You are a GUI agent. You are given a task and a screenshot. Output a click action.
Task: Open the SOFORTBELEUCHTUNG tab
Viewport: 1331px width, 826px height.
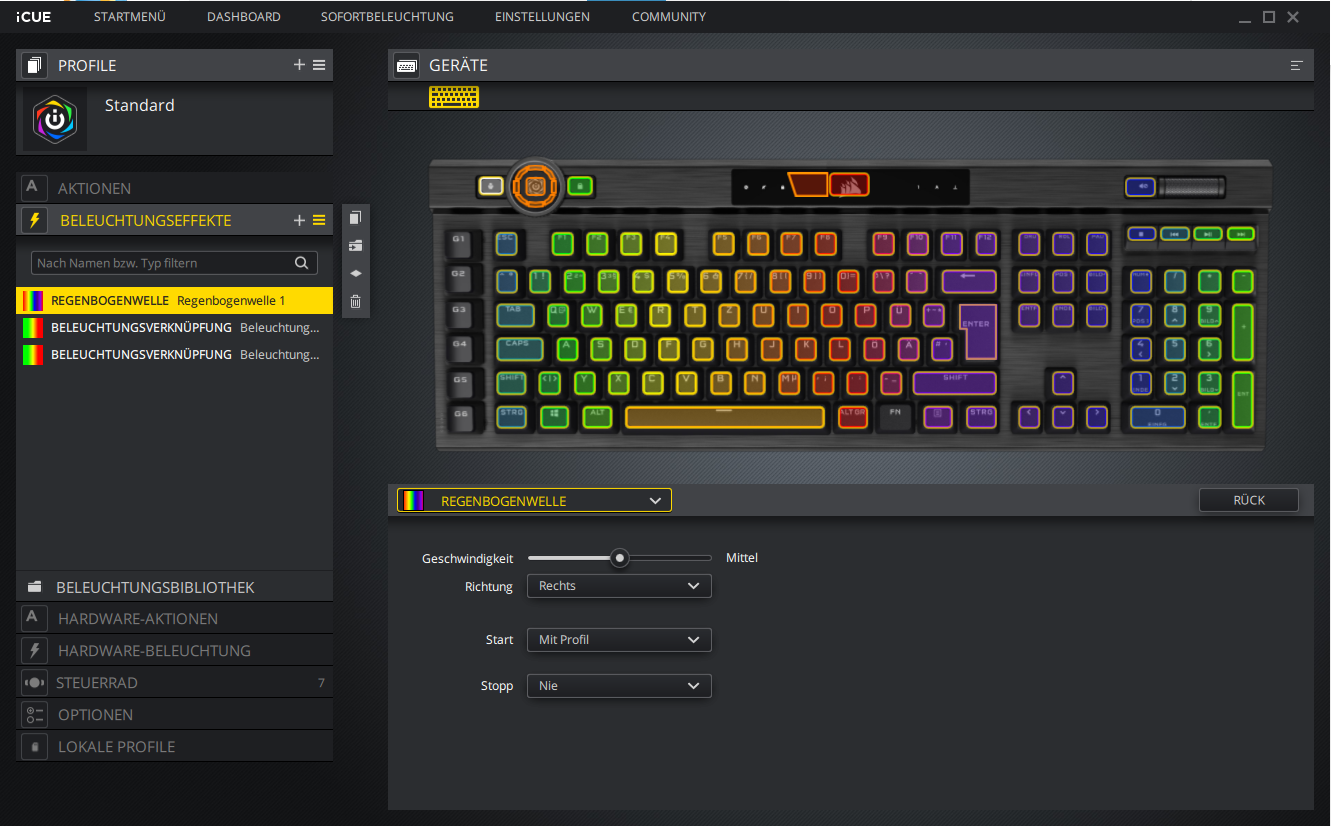coord(387,17)
